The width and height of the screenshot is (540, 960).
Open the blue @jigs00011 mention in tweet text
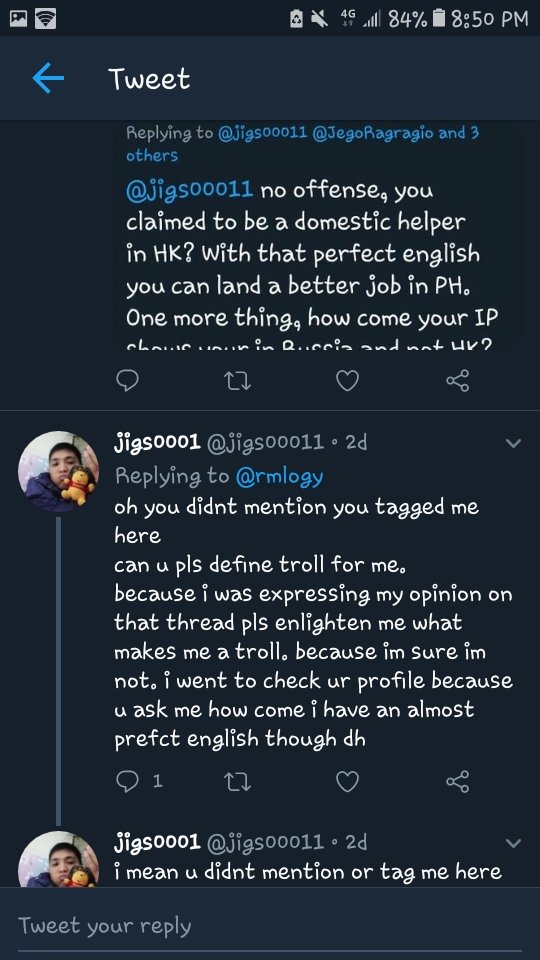click(189, 190)
